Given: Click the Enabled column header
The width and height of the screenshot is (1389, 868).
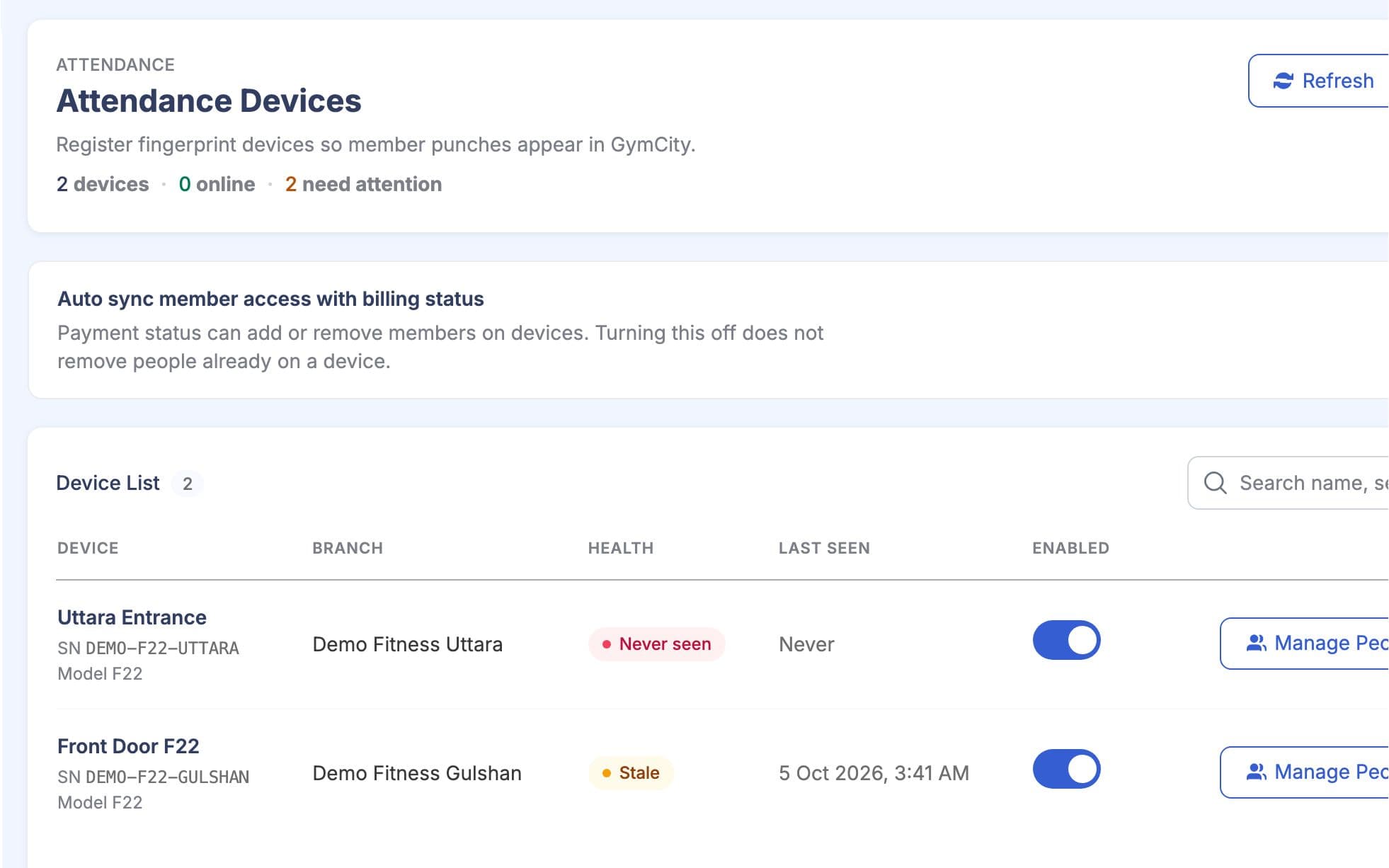Looking at the screenshot, I should point(1070,548).
